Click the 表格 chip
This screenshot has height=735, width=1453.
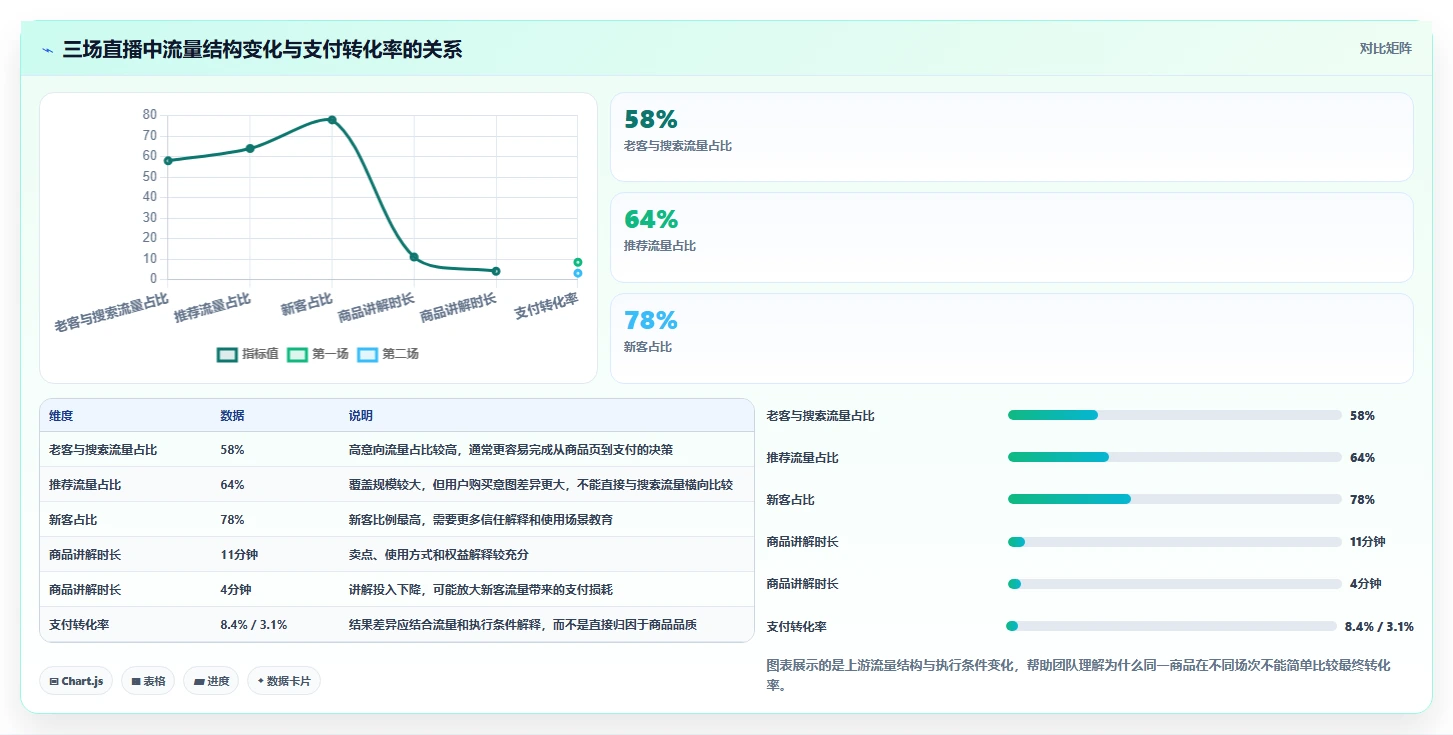pyautogui.click(x=148, y=681)
